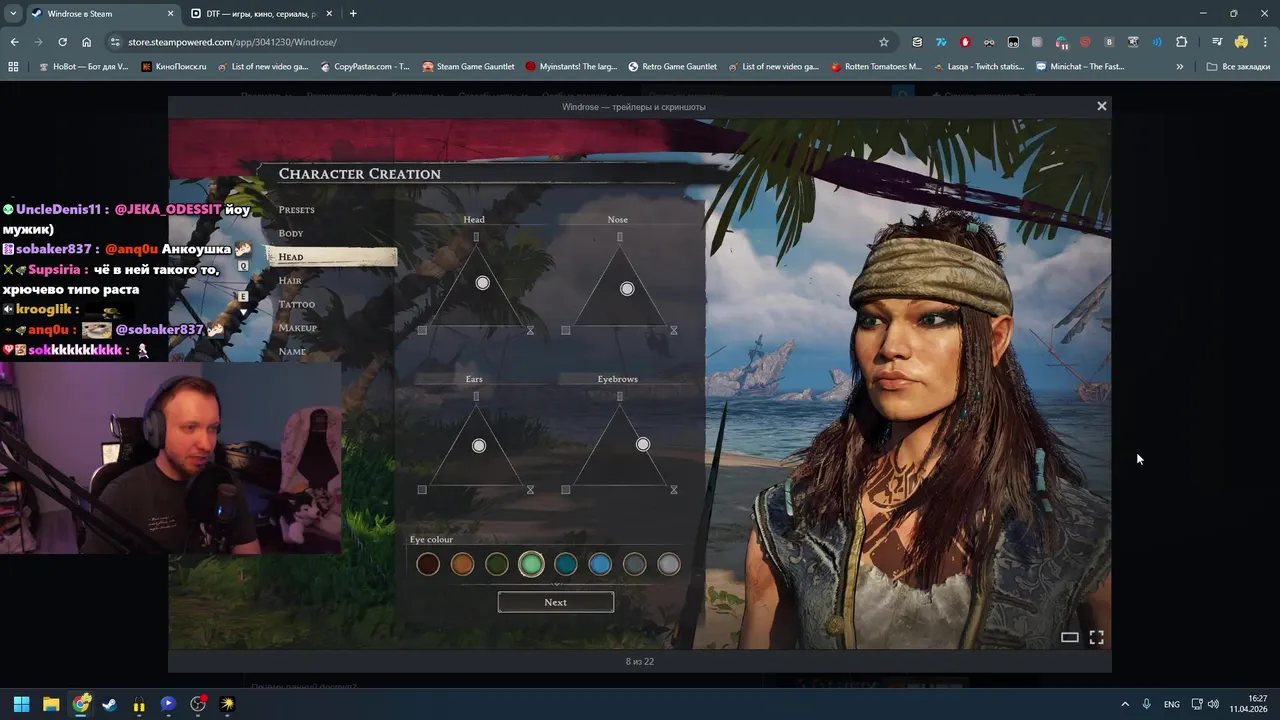
Task: Open a new browser tab
Action: pos(353,14)
